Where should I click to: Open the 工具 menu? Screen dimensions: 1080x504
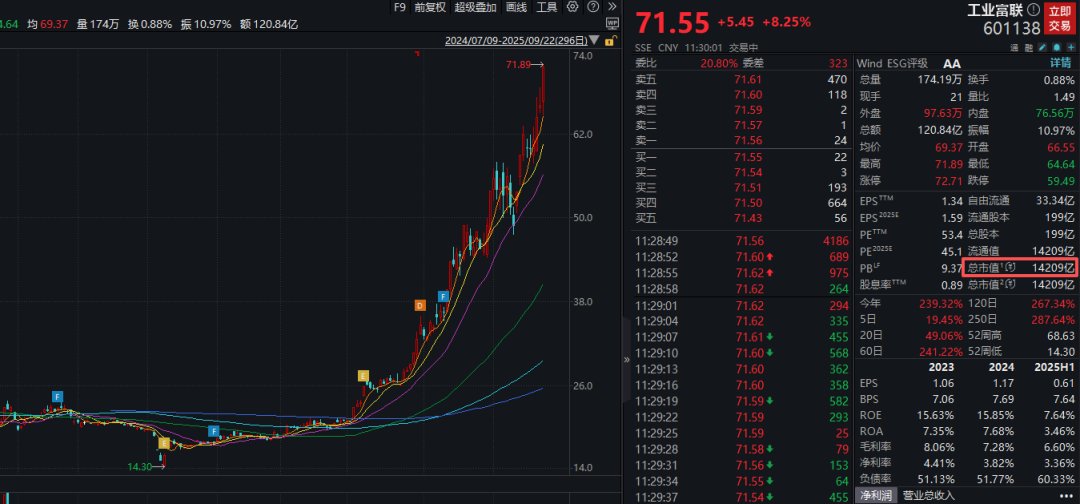pos(547,7)
